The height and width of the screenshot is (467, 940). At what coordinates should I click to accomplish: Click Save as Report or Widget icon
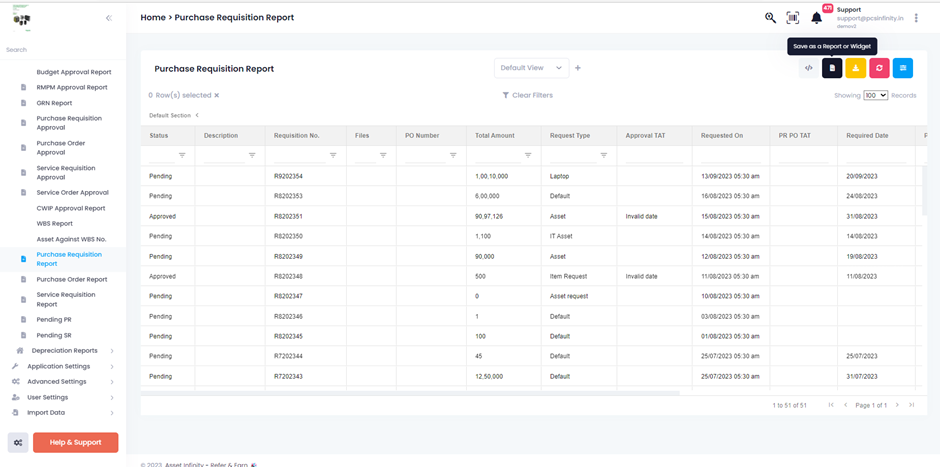point(832,68)
